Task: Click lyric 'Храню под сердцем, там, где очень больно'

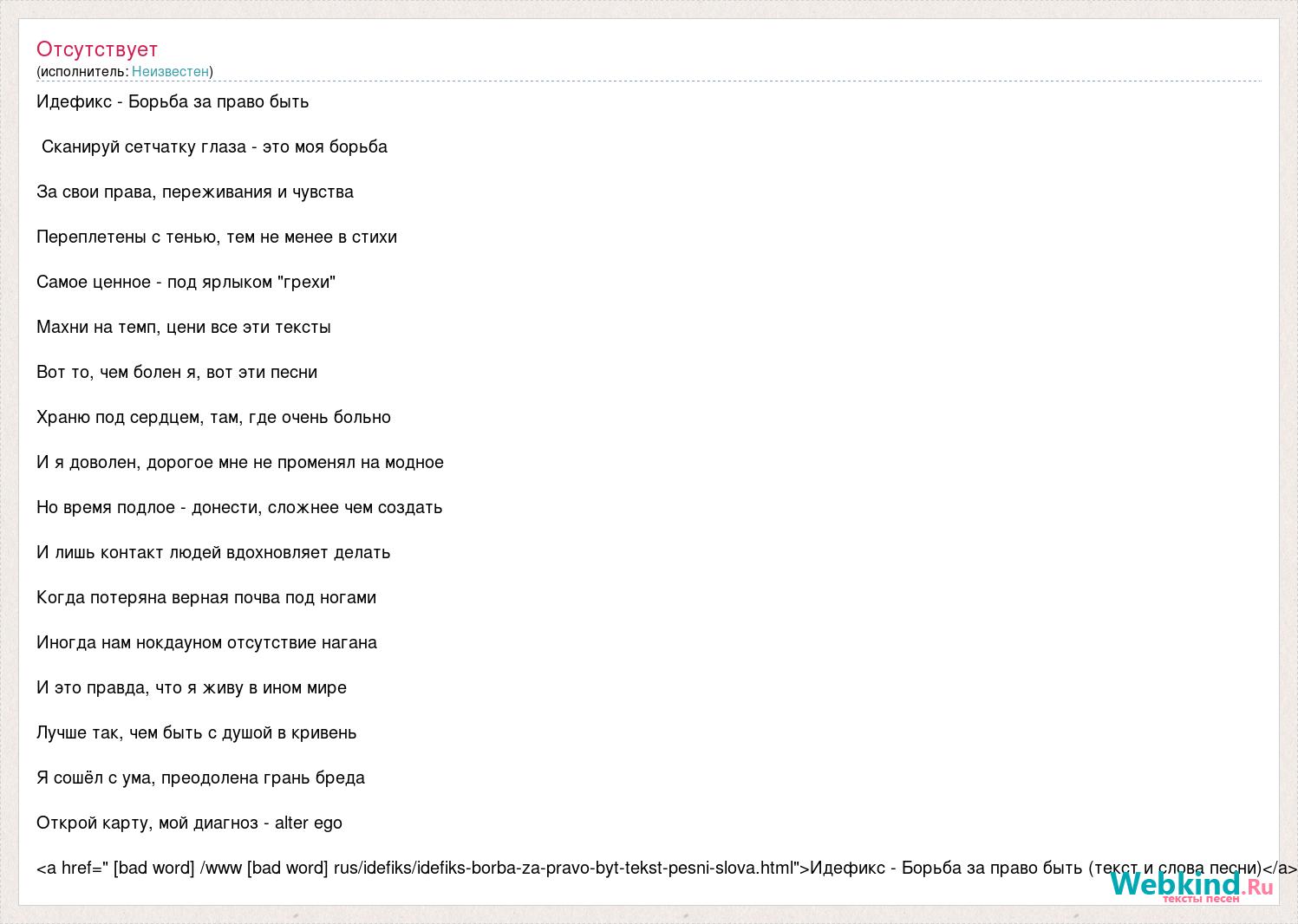Action: tap(213, 417)
